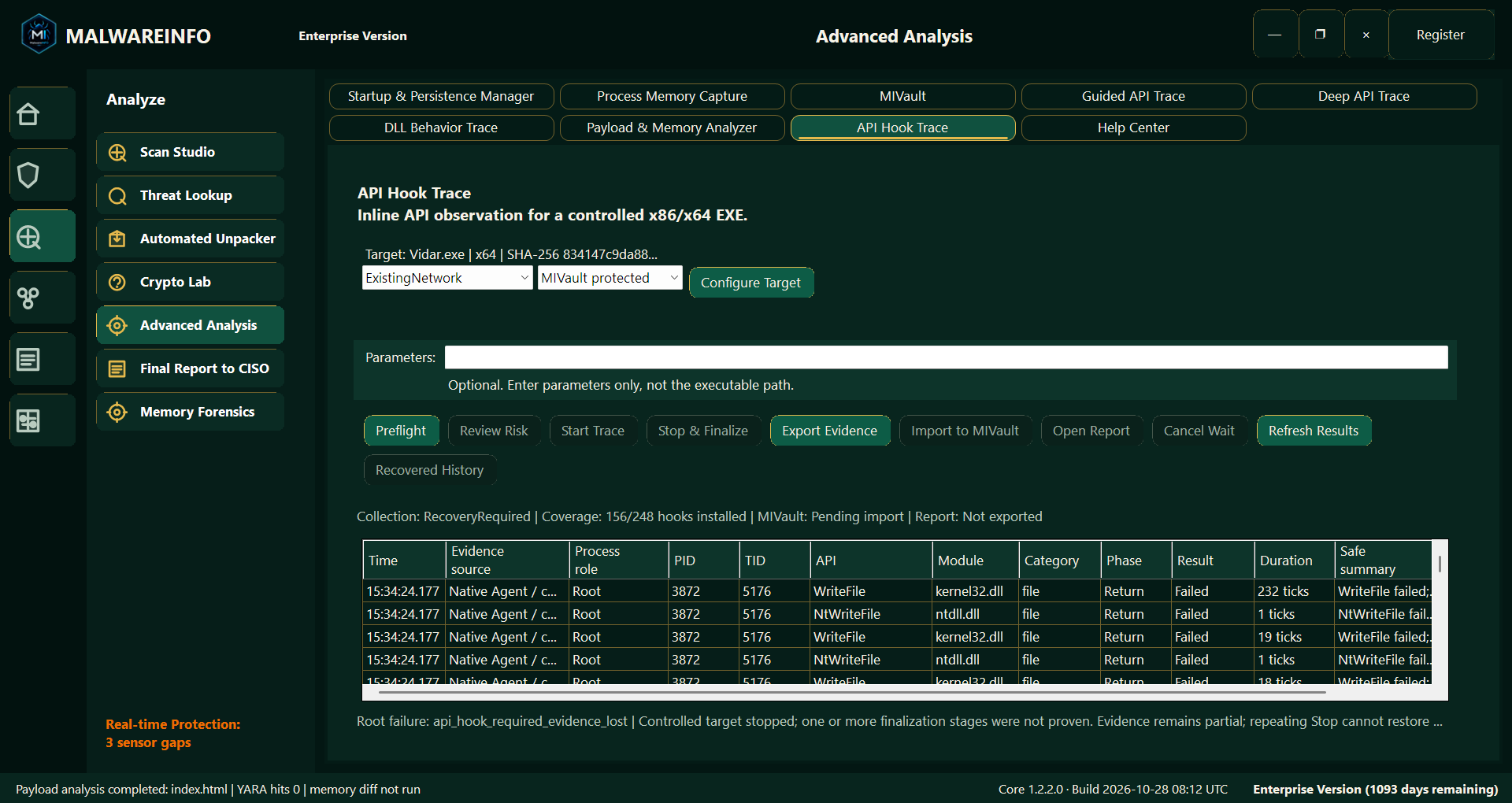
Task: Click the results table vertical scrollbar
Action: coord(1440,564)
